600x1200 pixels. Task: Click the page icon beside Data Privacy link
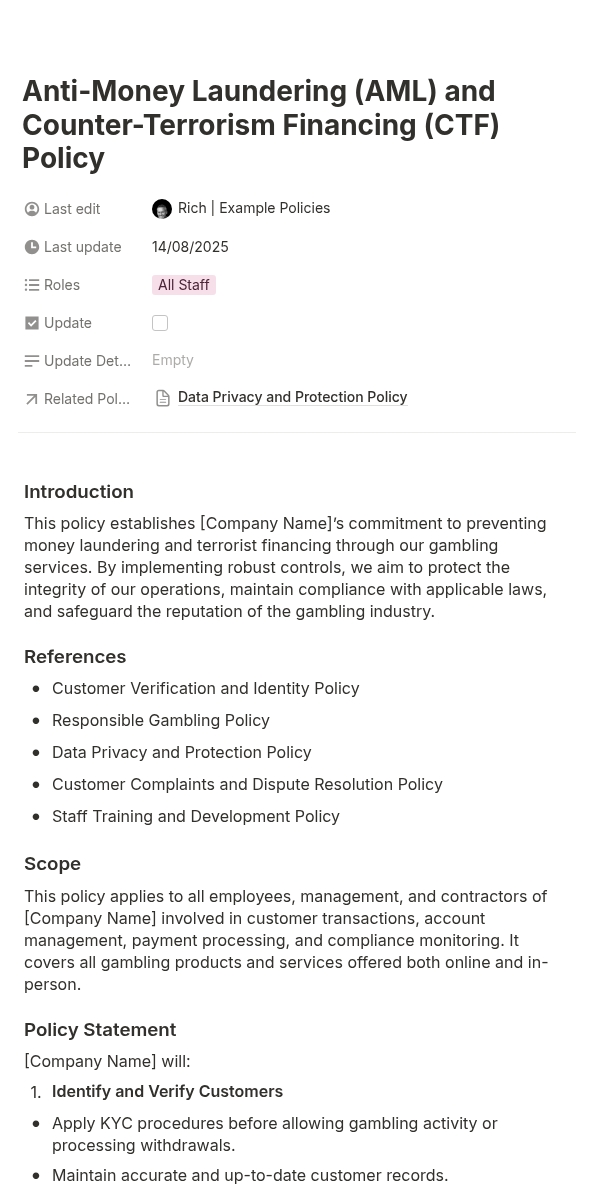click(163, 398)
